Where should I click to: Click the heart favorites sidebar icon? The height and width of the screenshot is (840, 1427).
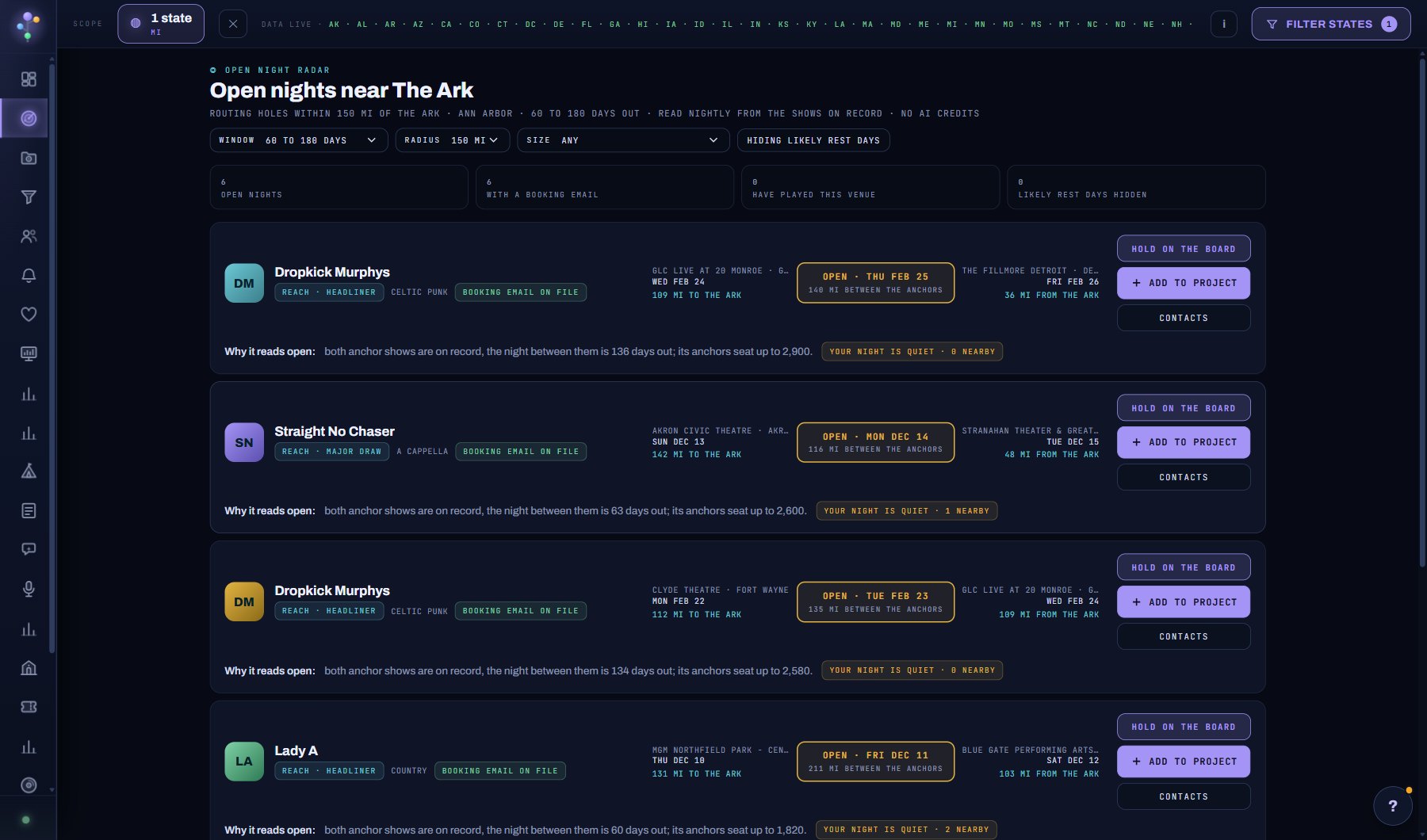coord(29,315)
